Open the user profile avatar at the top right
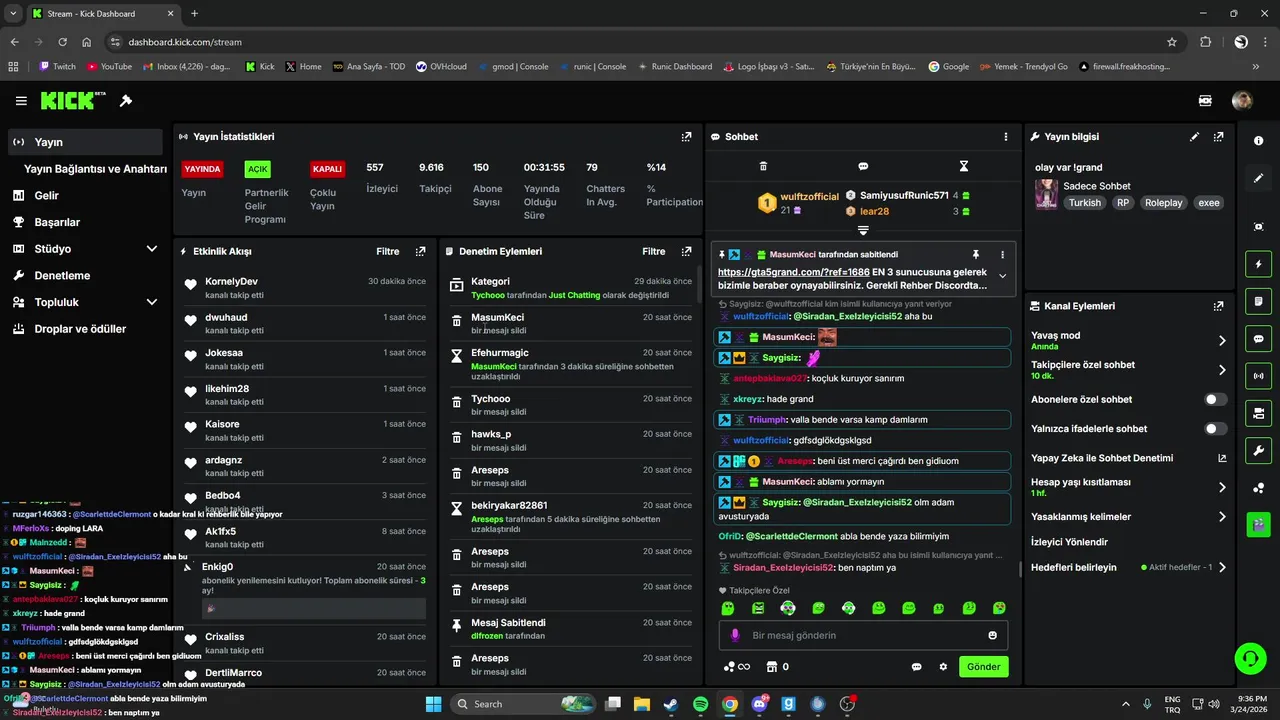 point(1242,101)
